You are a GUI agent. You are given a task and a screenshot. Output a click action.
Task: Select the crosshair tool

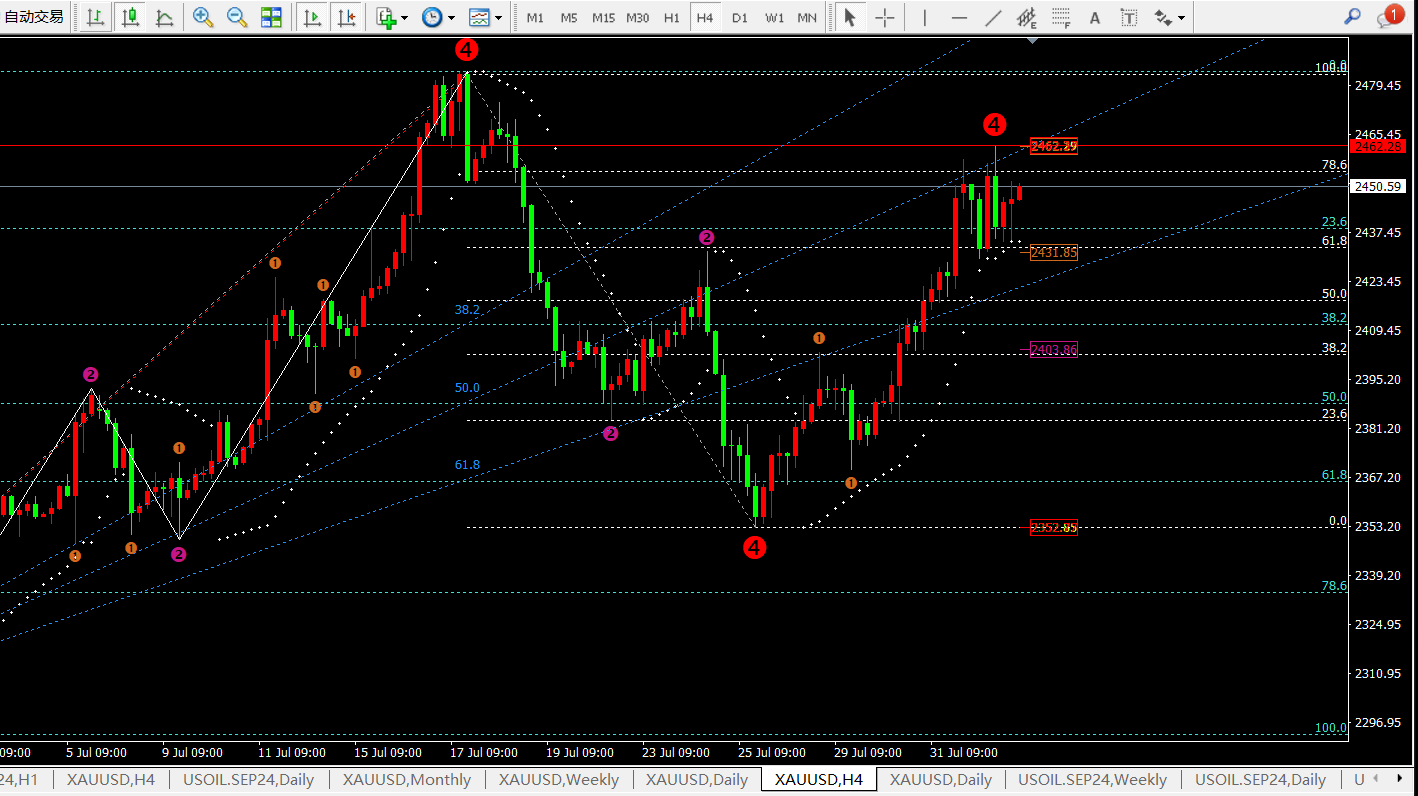(885, 17)
